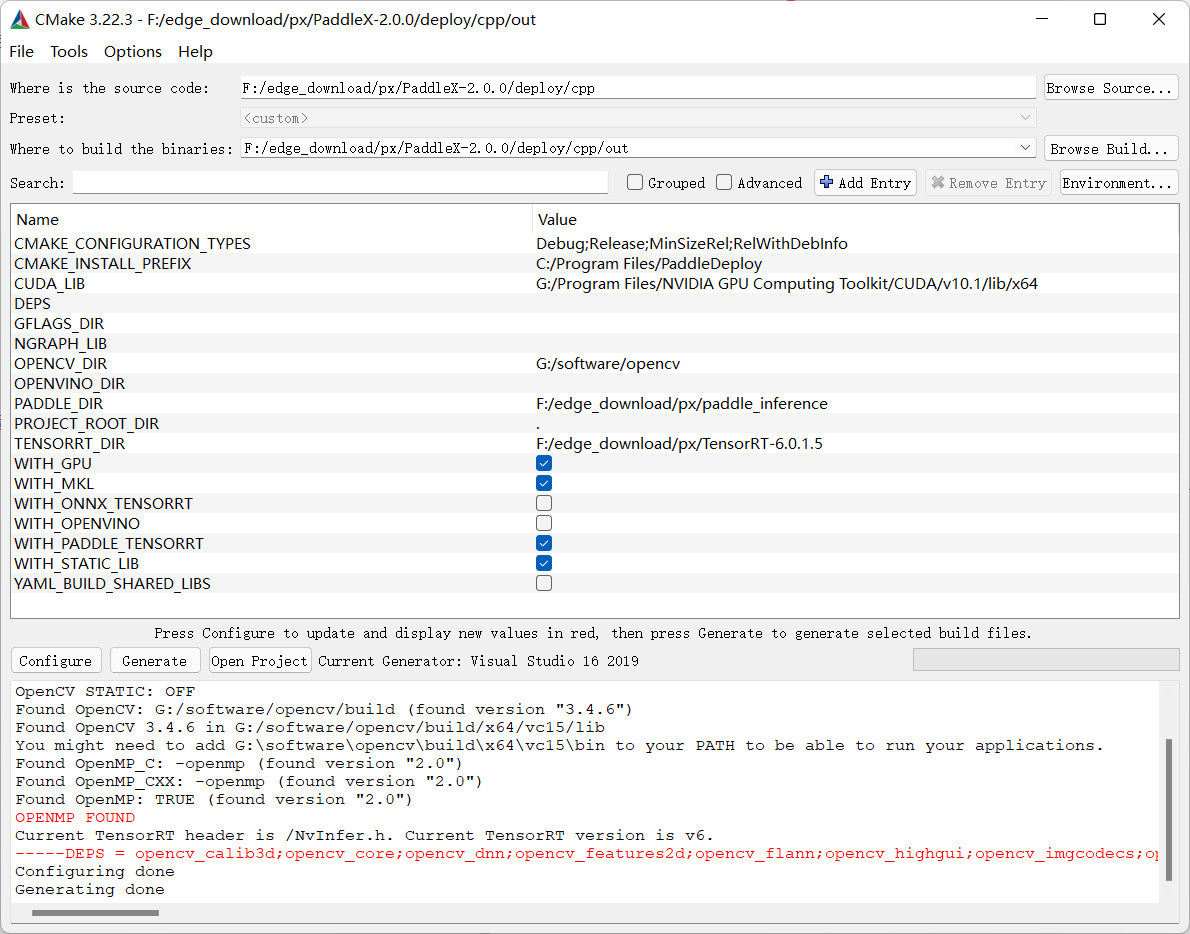Select the DEPS entry

click(x=33, y=303)
